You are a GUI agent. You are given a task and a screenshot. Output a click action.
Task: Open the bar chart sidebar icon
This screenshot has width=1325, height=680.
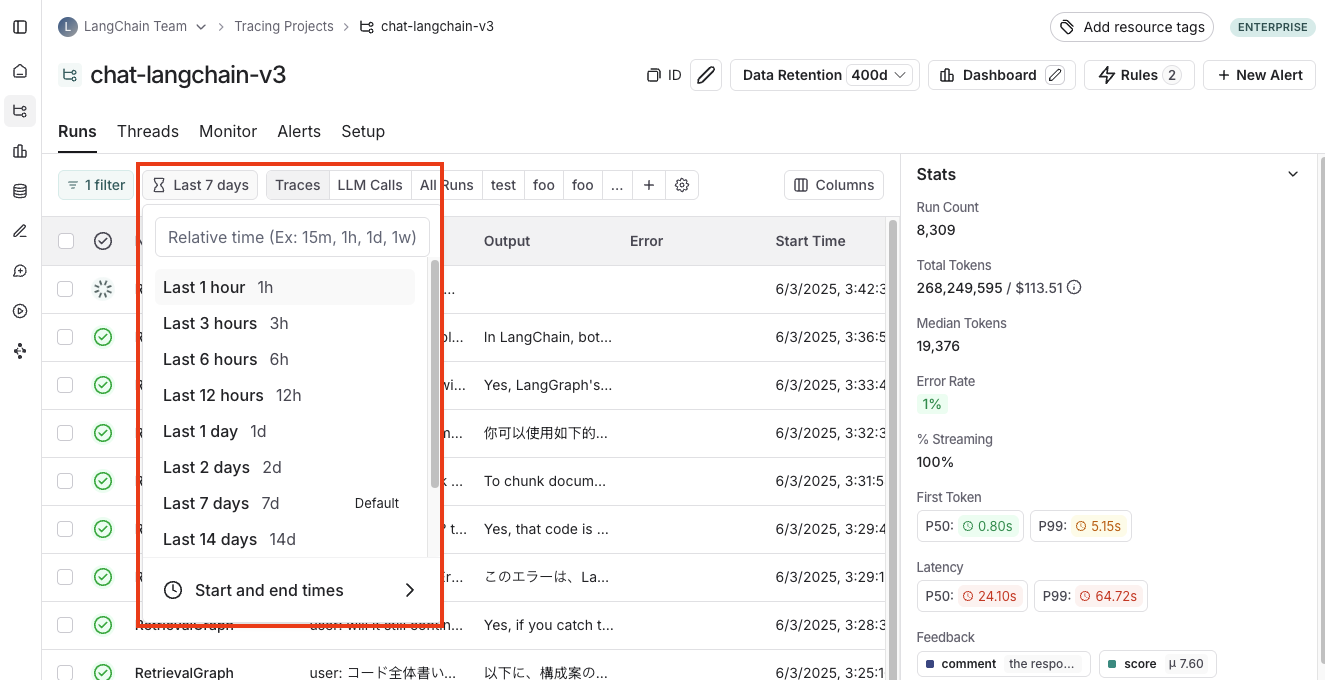pyautogui.click(x=20, y=151)
